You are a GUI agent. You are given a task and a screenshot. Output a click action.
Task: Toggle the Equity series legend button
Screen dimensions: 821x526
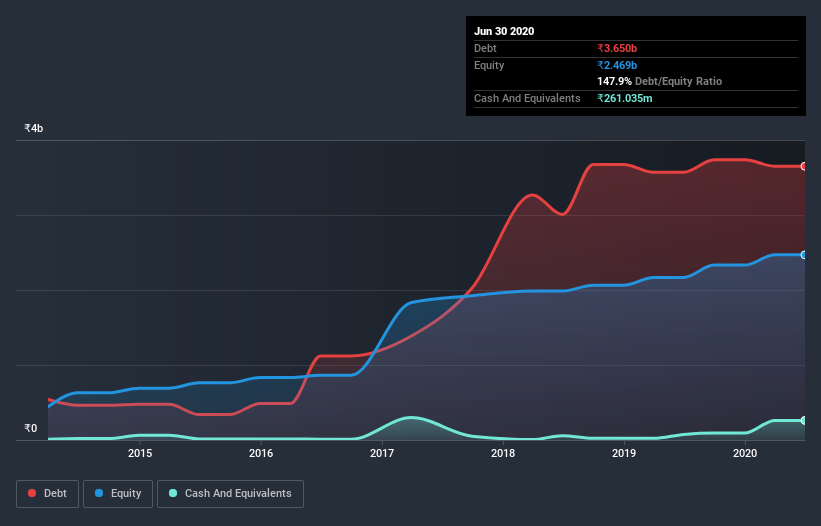[118, 494]
